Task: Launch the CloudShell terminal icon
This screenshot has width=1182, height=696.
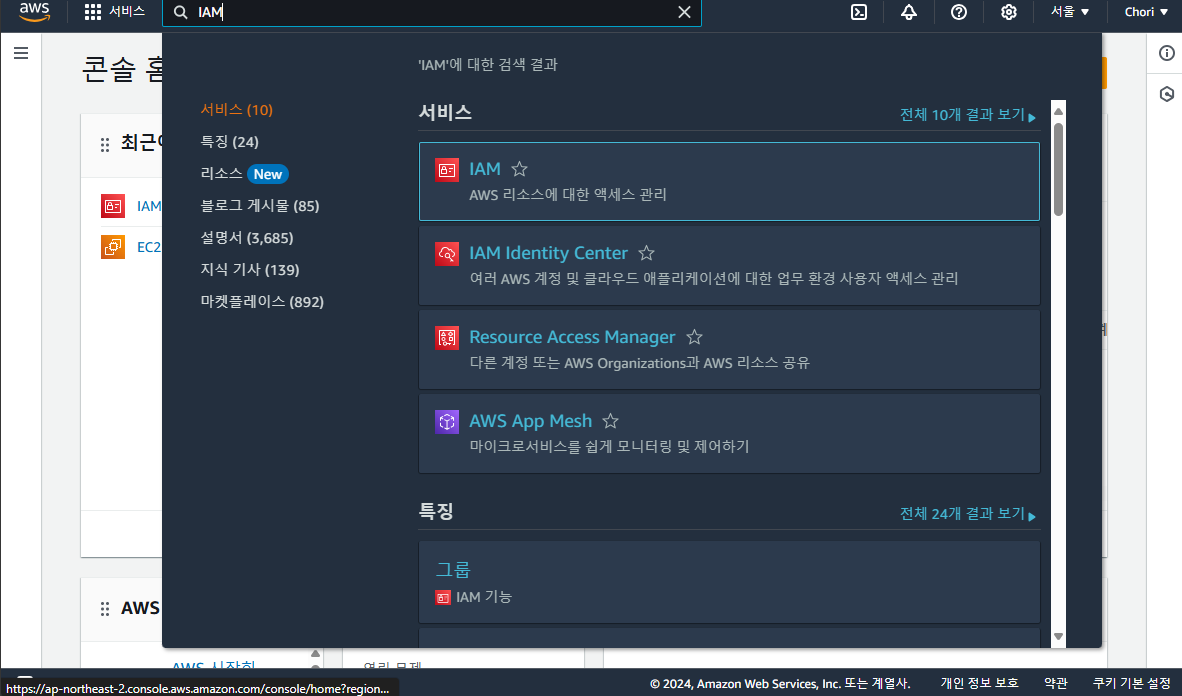Action: coord(859,12)
